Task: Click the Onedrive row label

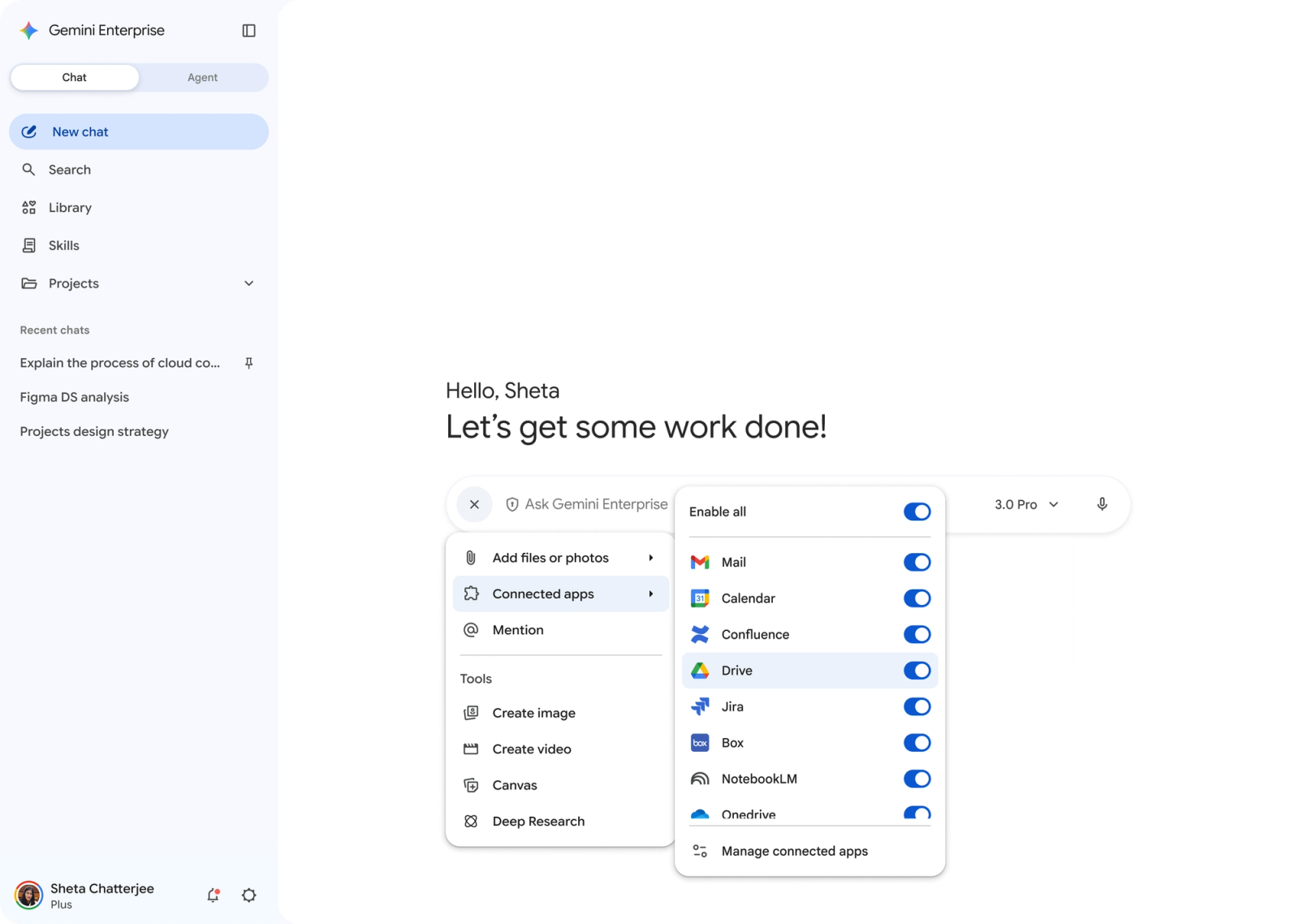Action: [x=749, y=814]
